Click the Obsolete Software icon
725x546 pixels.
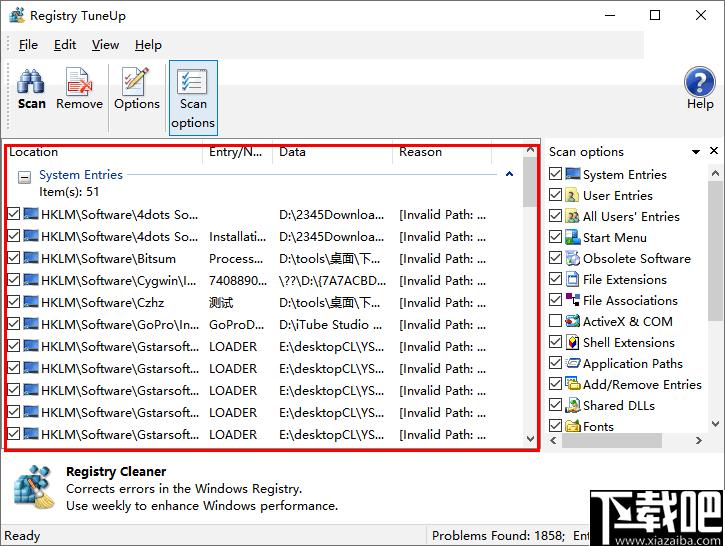572,258
